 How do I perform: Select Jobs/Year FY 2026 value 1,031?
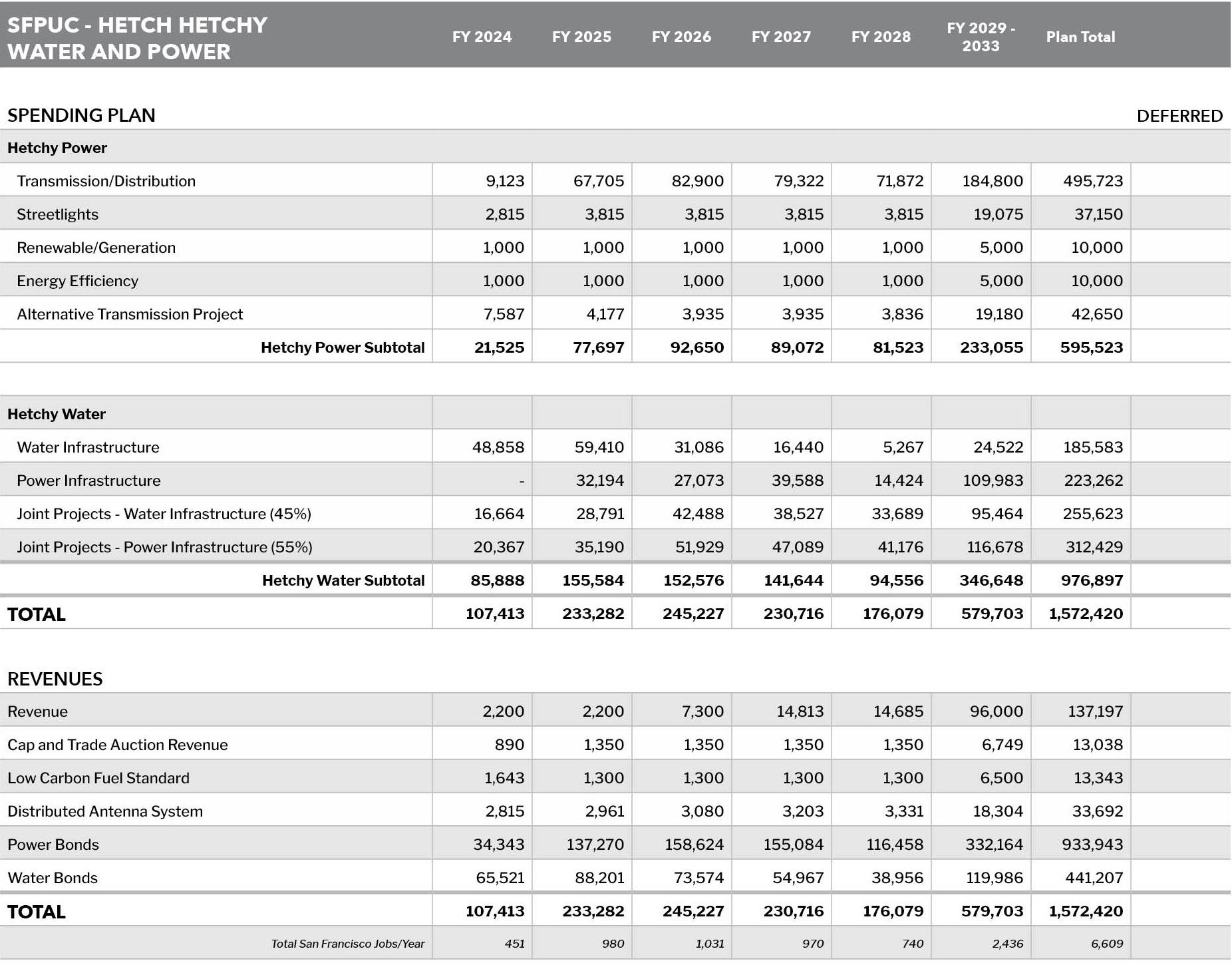(x=710, y=944)
